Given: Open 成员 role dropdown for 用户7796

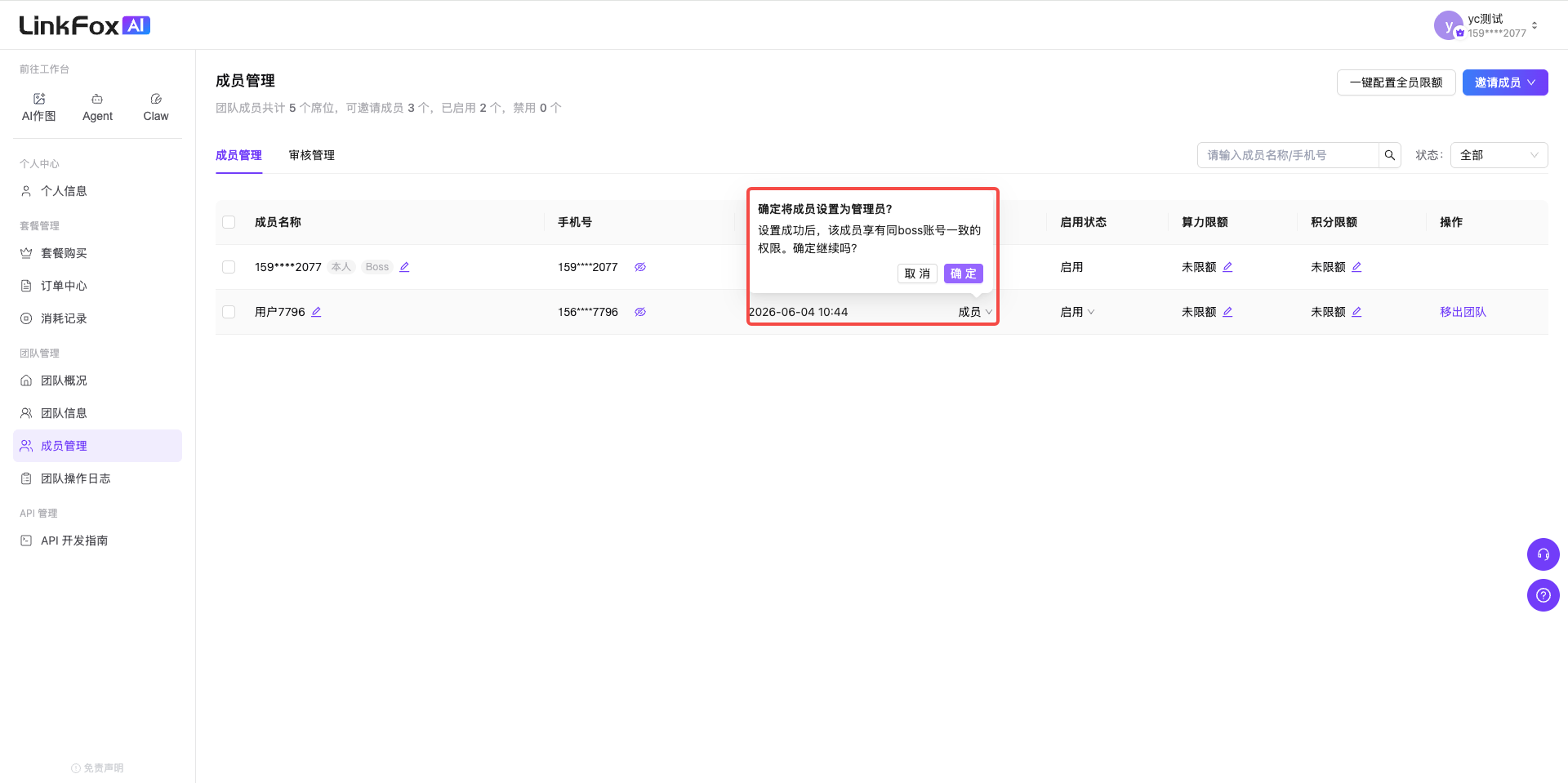Looking at the screenshot, I should point(975,312).
